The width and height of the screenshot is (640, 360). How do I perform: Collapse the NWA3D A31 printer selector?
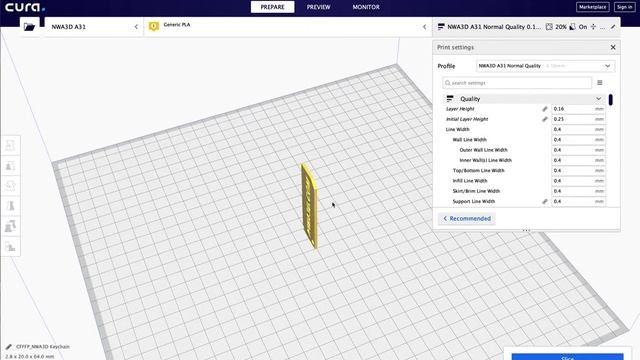136,27
